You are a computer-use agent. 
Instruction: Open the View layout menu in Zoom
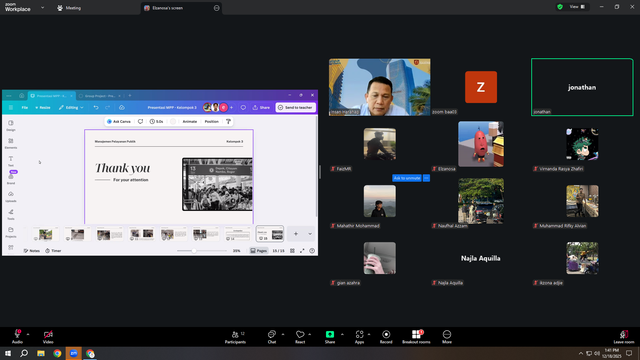[577, 7]
